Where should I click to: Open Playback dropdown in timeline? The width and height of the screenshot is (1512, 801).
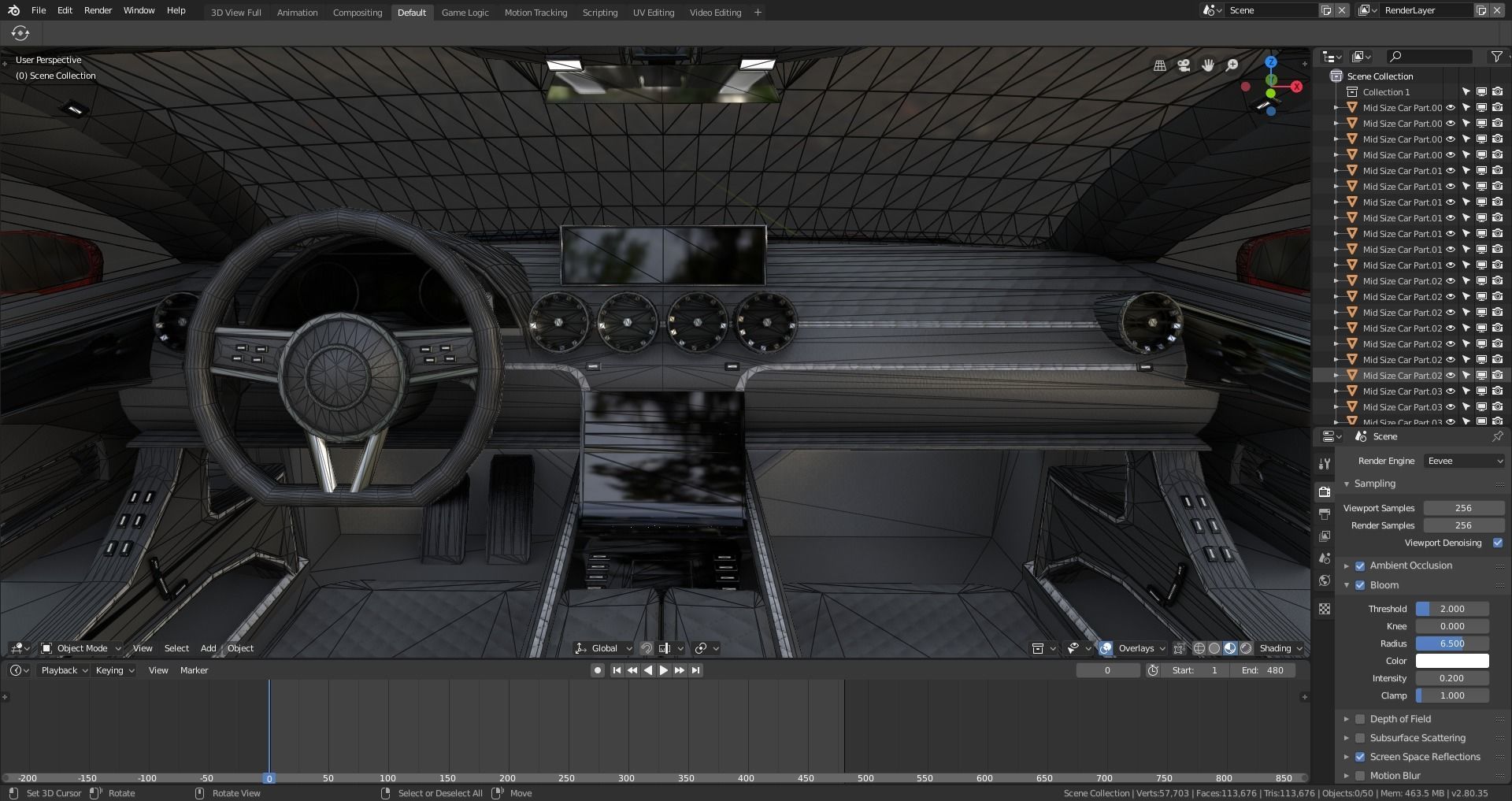[64, 670]
